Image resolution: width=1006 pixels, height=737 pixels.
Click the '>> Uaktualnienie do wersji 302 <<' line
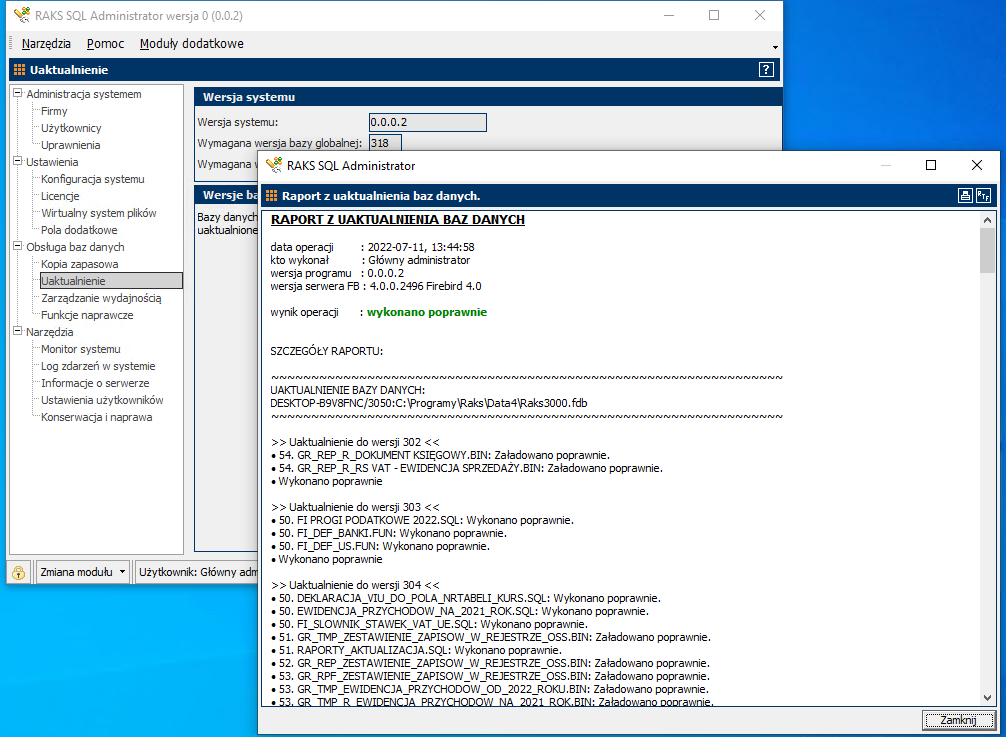pos(355,442)
